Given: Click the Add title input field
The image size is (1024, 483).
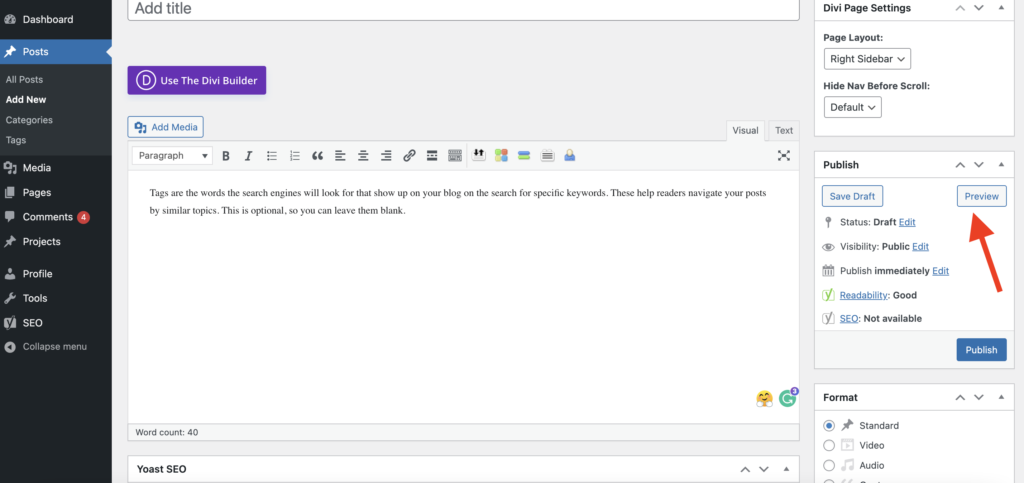Looking at the screenshot, I should pos(463,9).
